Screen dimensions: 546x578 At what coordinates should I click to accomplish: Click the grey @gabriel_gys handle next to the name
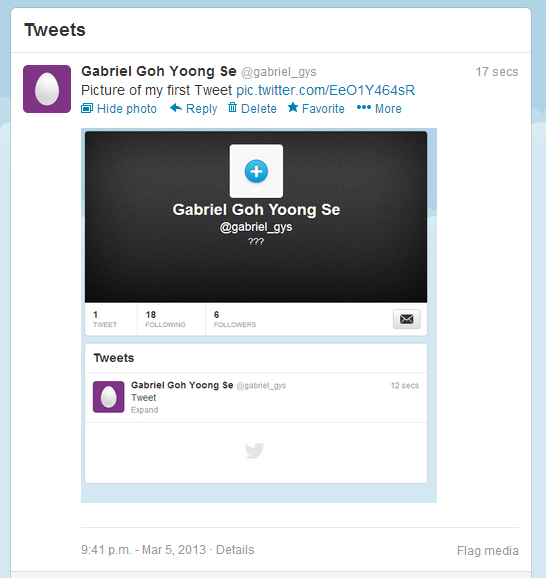[279, 72]
